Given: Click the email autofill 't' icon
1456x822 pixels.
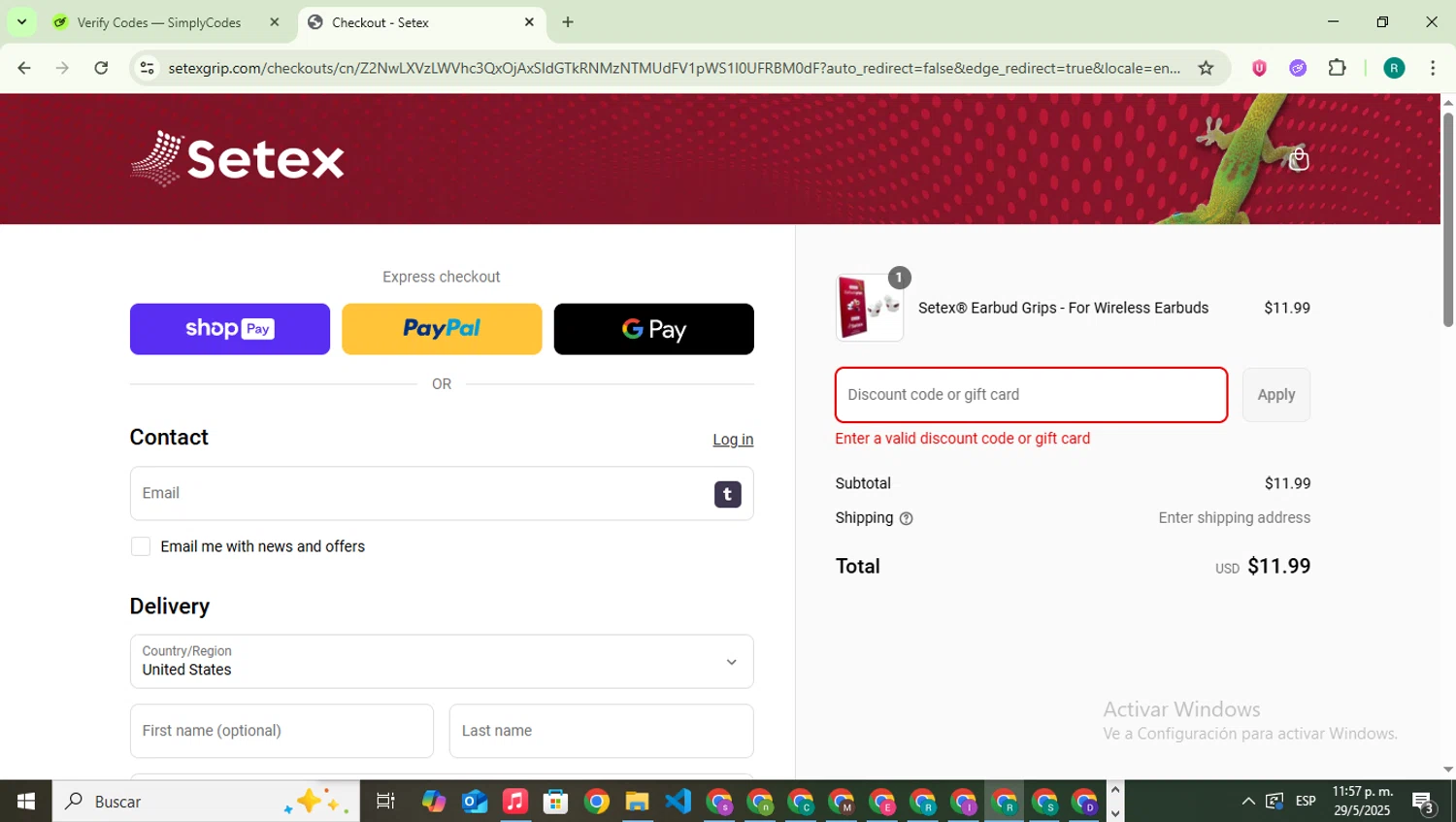Looking at the screenshot, I should point(728,494).
